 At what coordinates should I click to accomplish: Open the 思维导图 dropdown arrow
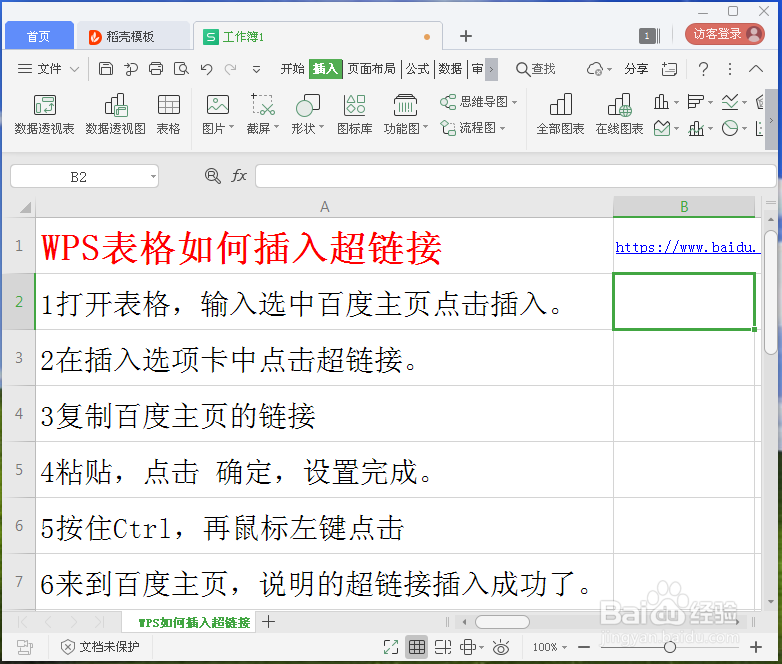tap(514, 102)
